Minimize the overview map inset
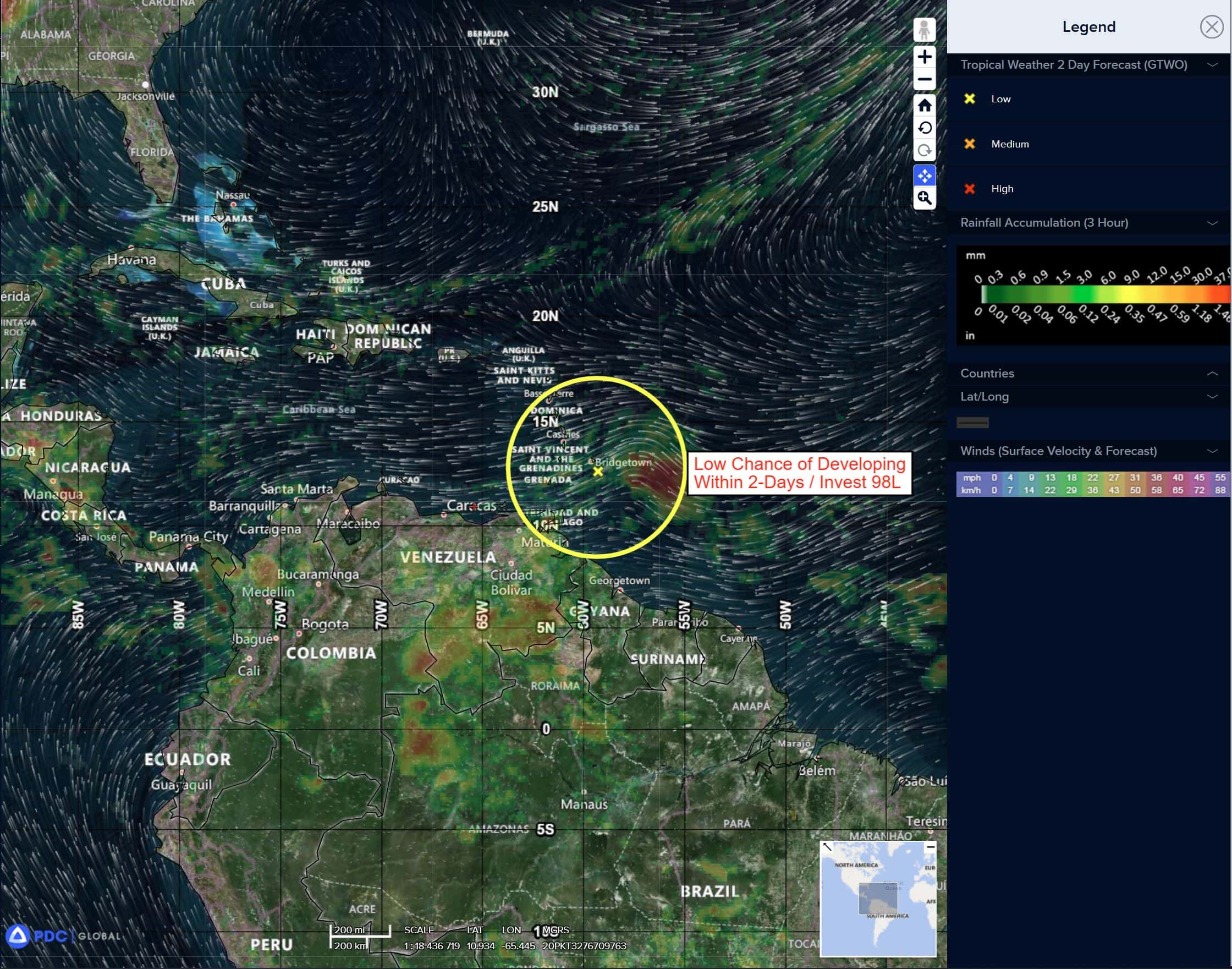 (x=930, y=847)
